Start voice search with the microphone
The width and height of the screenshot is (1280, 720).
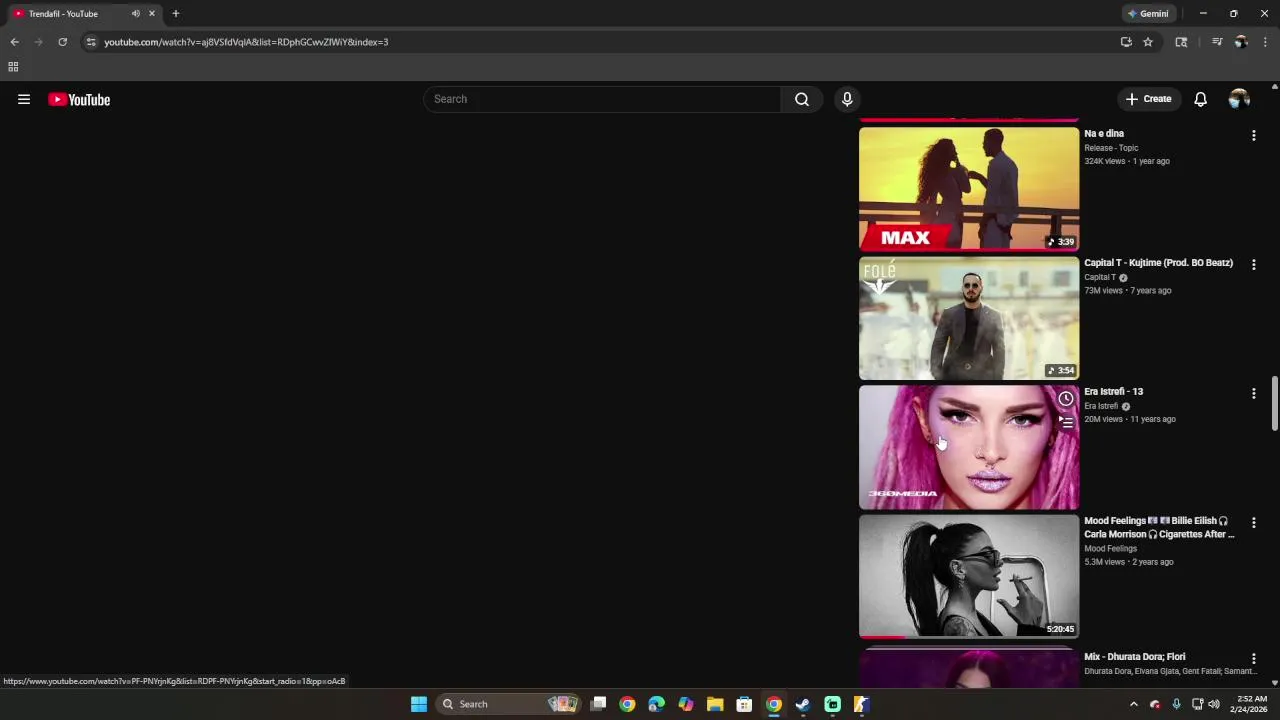[x=847, y=99]
